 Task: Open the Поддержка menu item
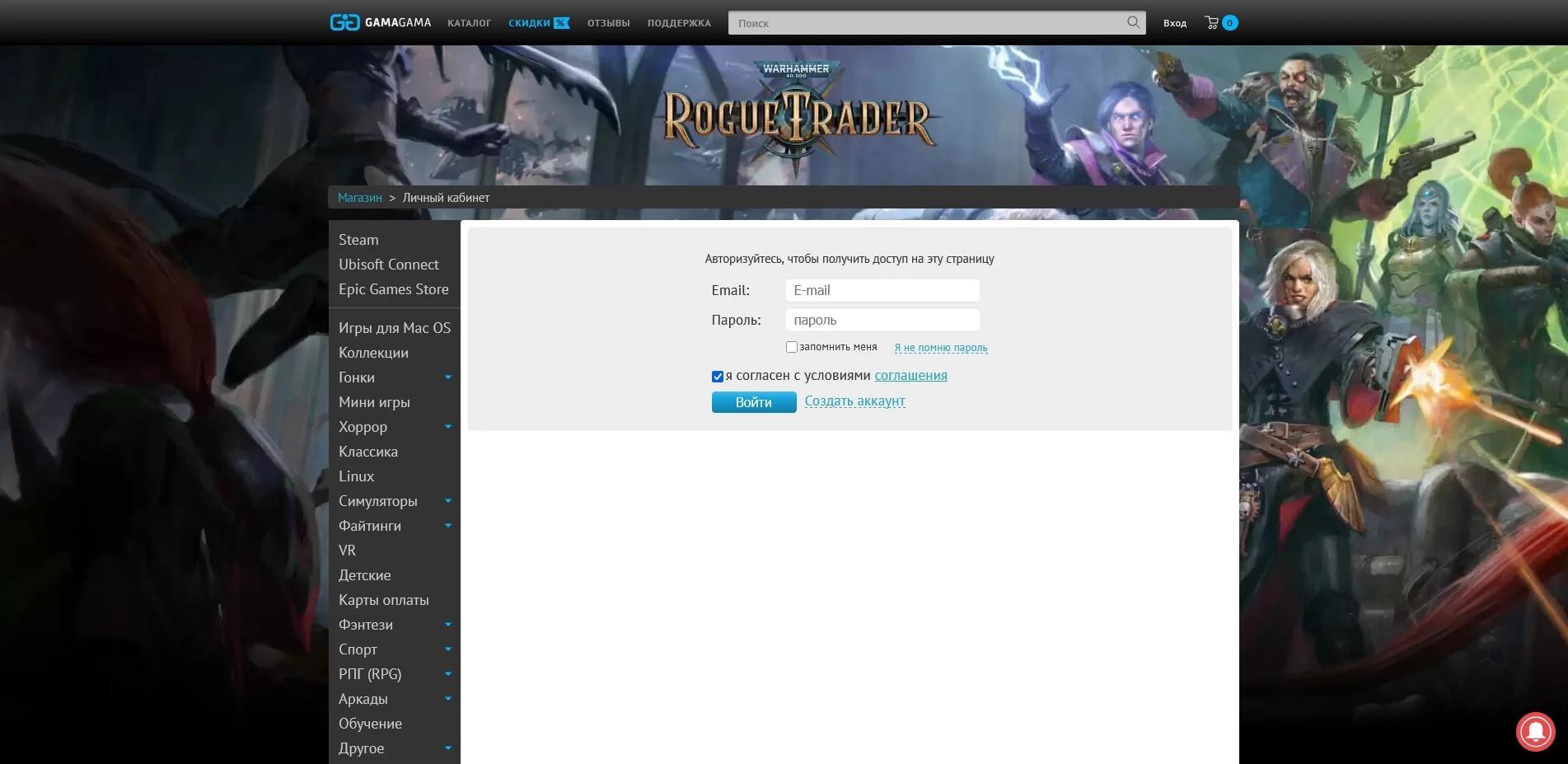[x=679, y=23]
